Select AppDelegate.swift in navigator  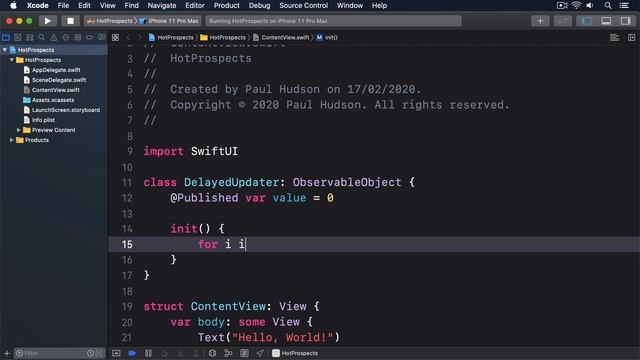coord(56,70)
